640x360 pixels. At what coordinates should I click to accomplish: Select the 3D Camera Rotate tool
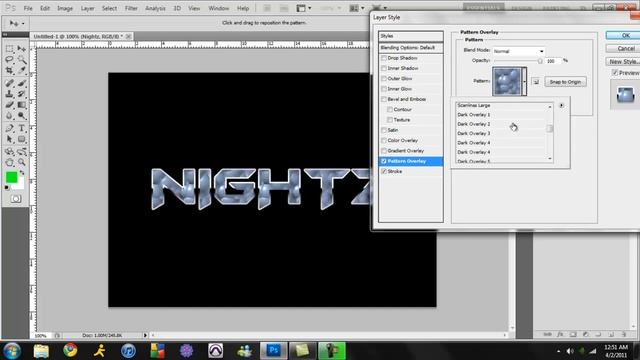click(x=22, y=152)
